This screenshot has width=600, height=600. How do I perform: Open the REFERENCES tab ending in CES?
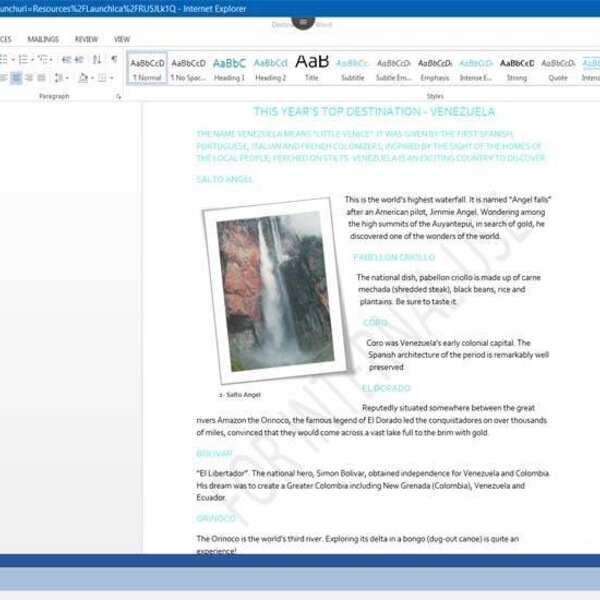(6, 39)
